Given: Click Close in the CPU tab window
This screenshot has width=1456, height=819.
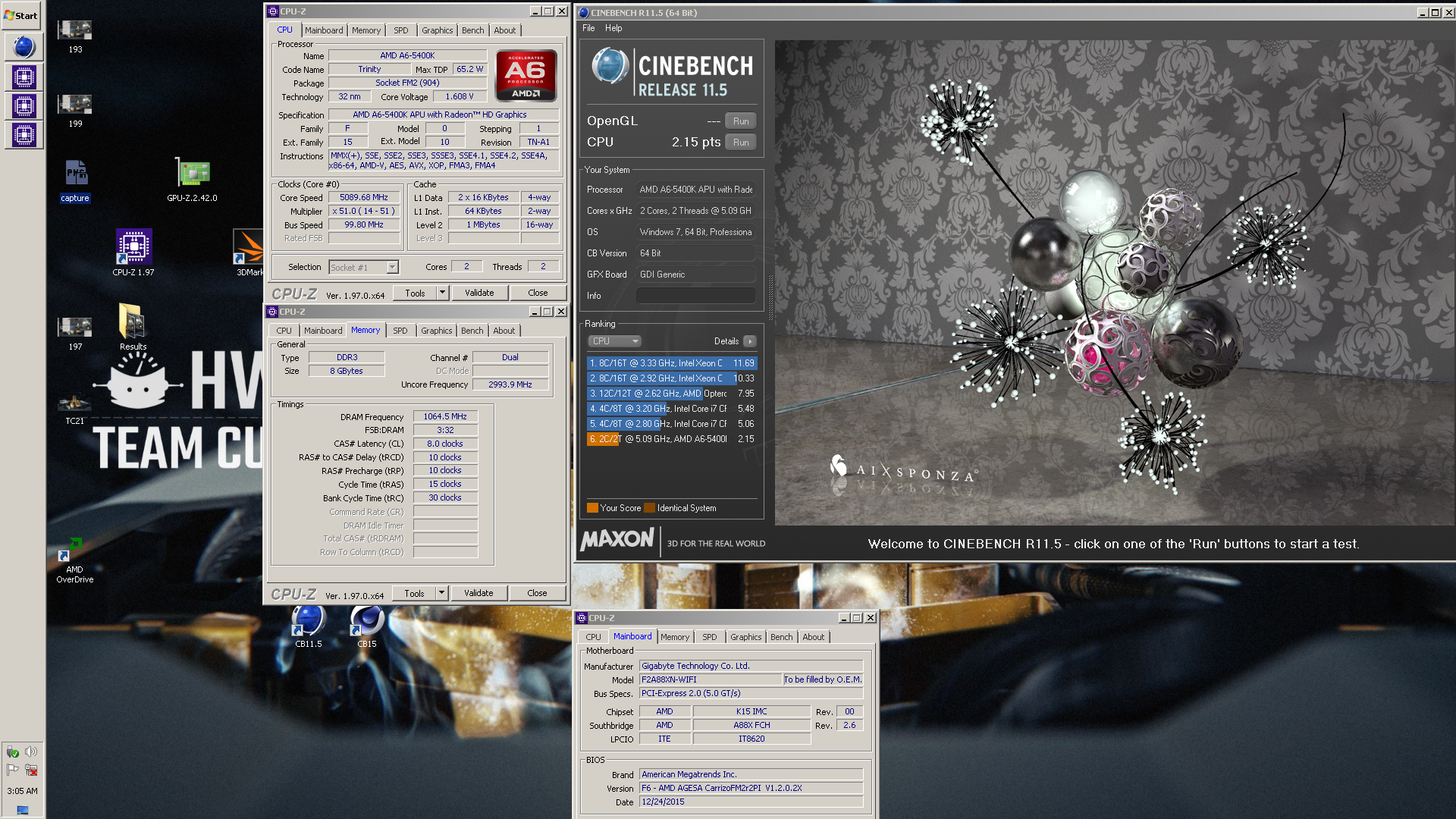Looking at the screenshot, I should pos(538,293).
